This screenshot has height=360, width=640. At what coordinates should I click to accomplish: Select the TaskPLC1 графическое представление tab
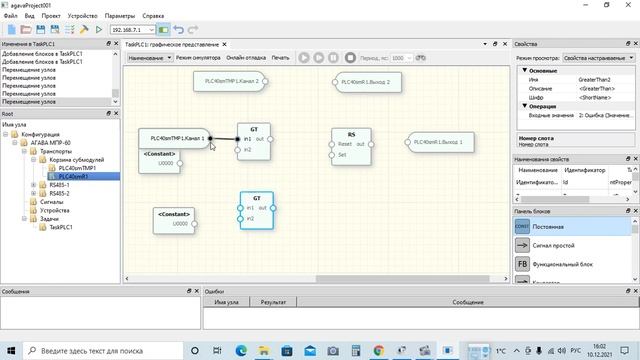tap(172, 44)
